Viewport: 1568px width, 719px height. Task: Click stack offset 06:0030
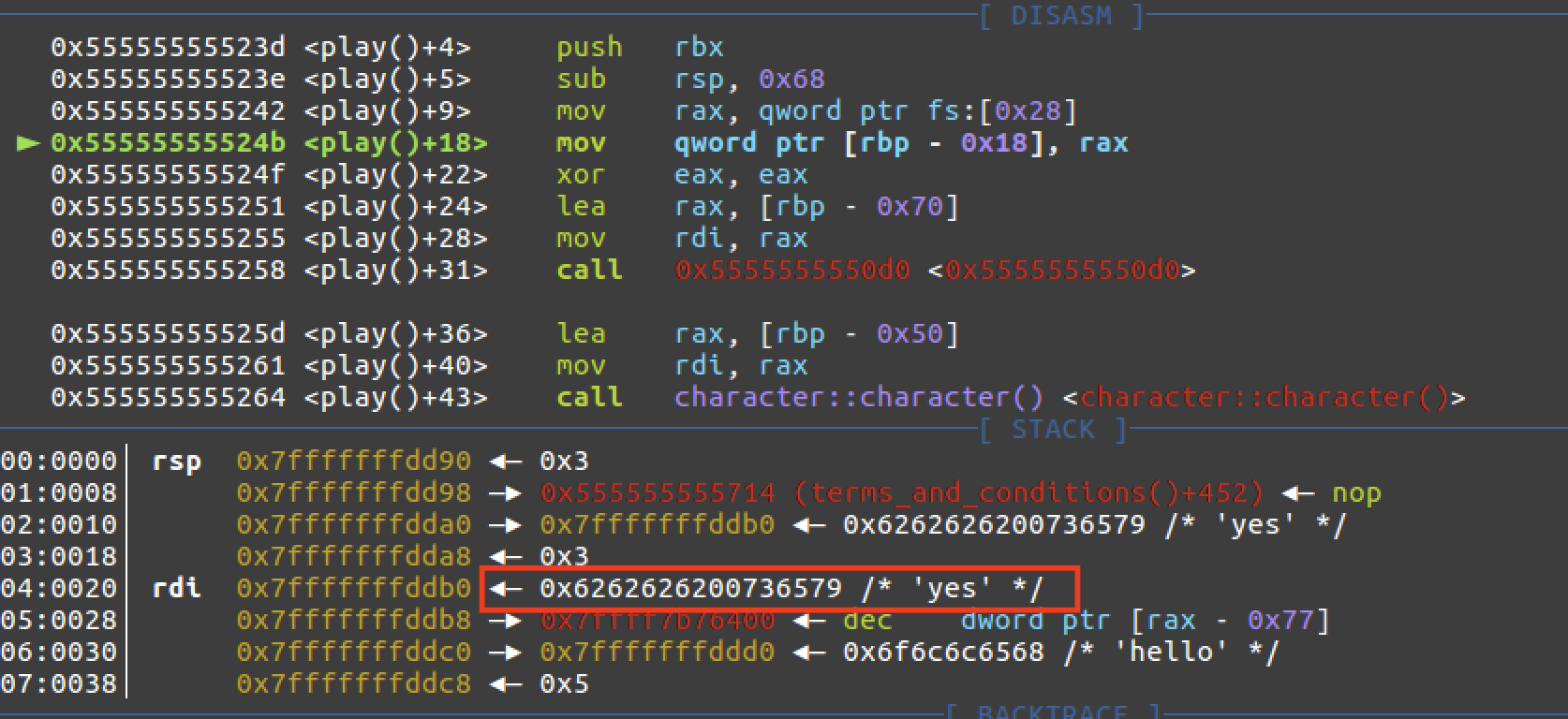(x=59, y=652)
